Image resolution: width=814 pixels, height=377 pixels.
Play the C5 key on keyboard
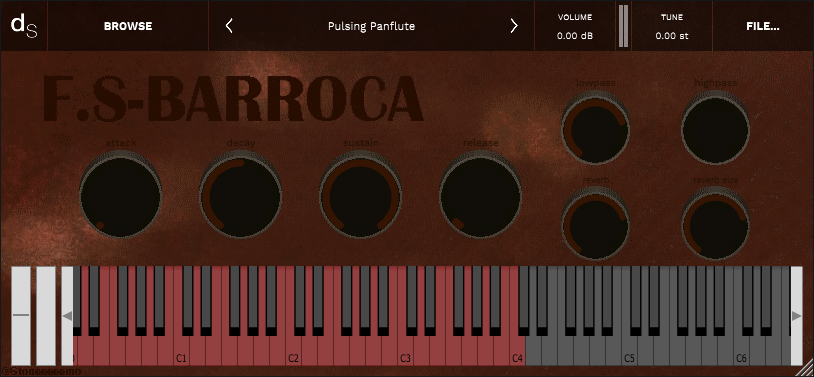[x=629, y=352]
